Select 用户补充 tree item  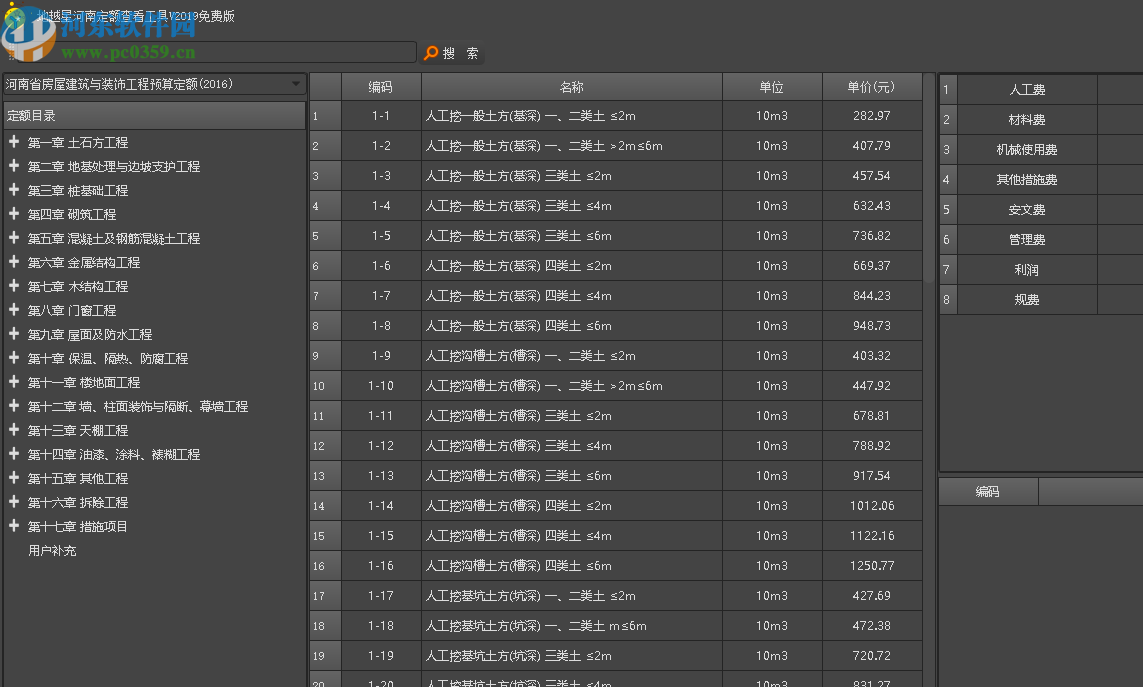point(52,551)
